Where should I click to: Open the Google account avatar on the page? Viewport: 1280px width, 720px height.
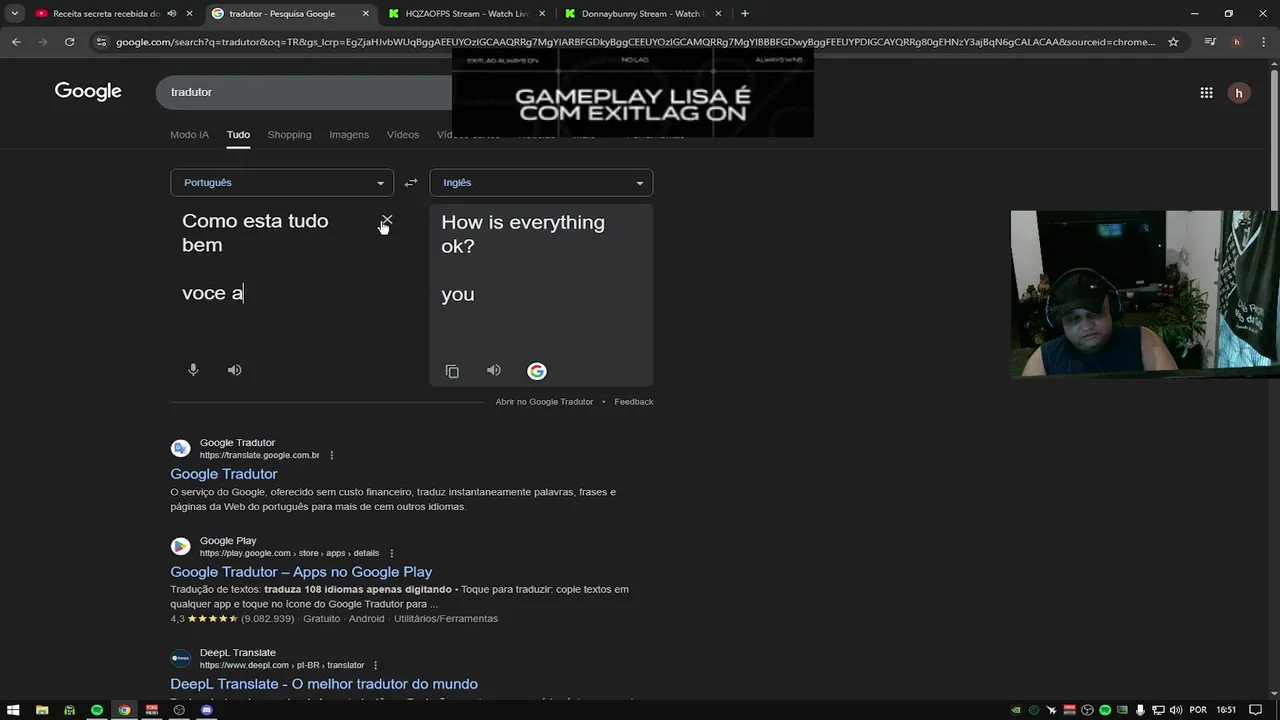pyautogui.click(x=1239, y=93)
